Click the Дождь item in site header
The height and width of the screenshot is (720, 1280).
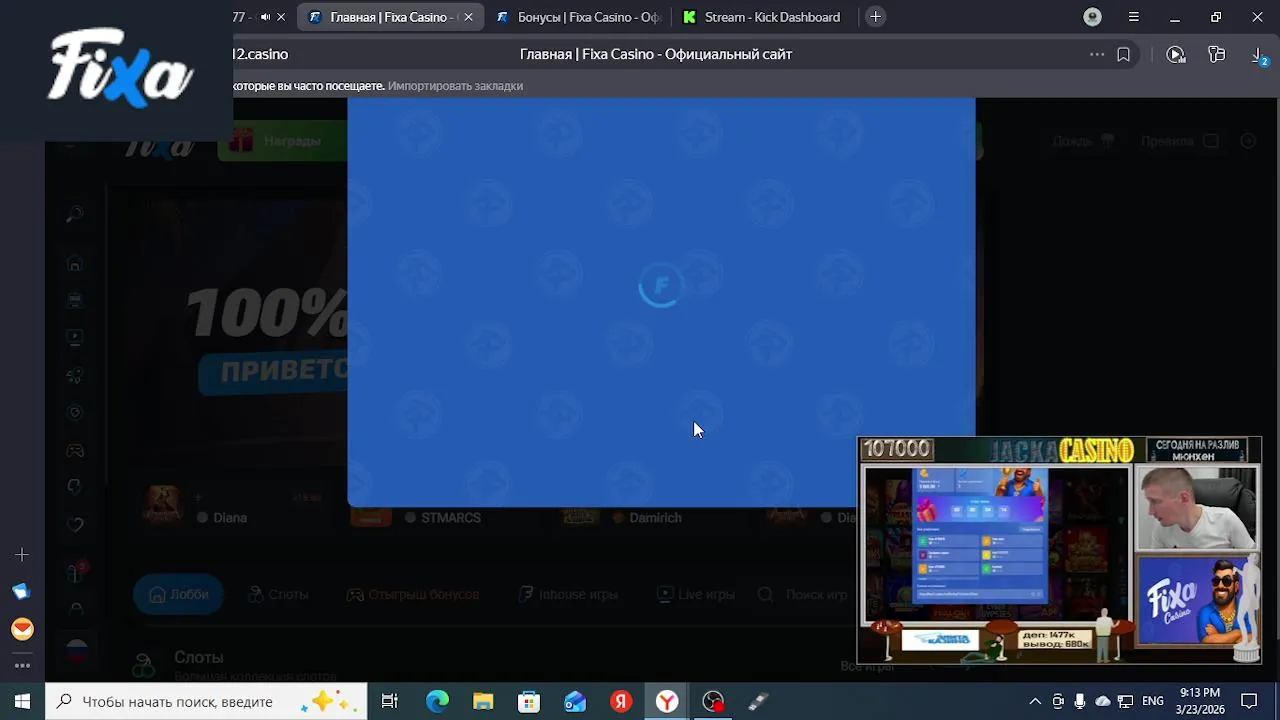coord(1083,141)
